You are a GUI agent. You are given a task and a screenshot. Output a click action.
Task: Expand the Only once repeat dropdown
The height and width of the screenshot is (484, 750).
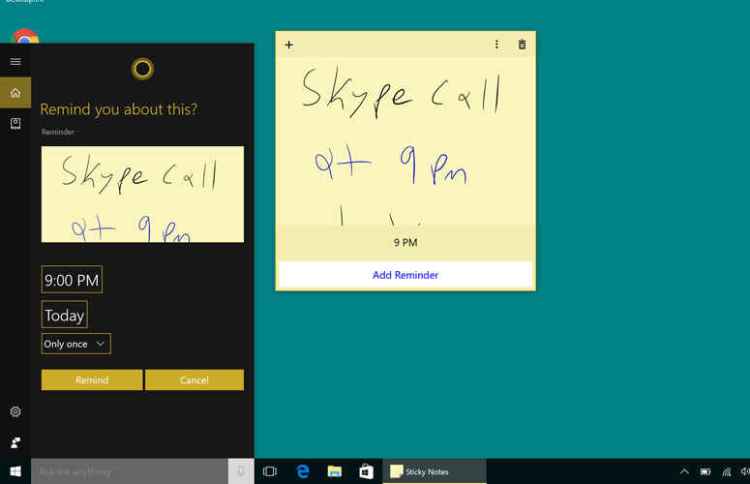[x=76, y=344]
